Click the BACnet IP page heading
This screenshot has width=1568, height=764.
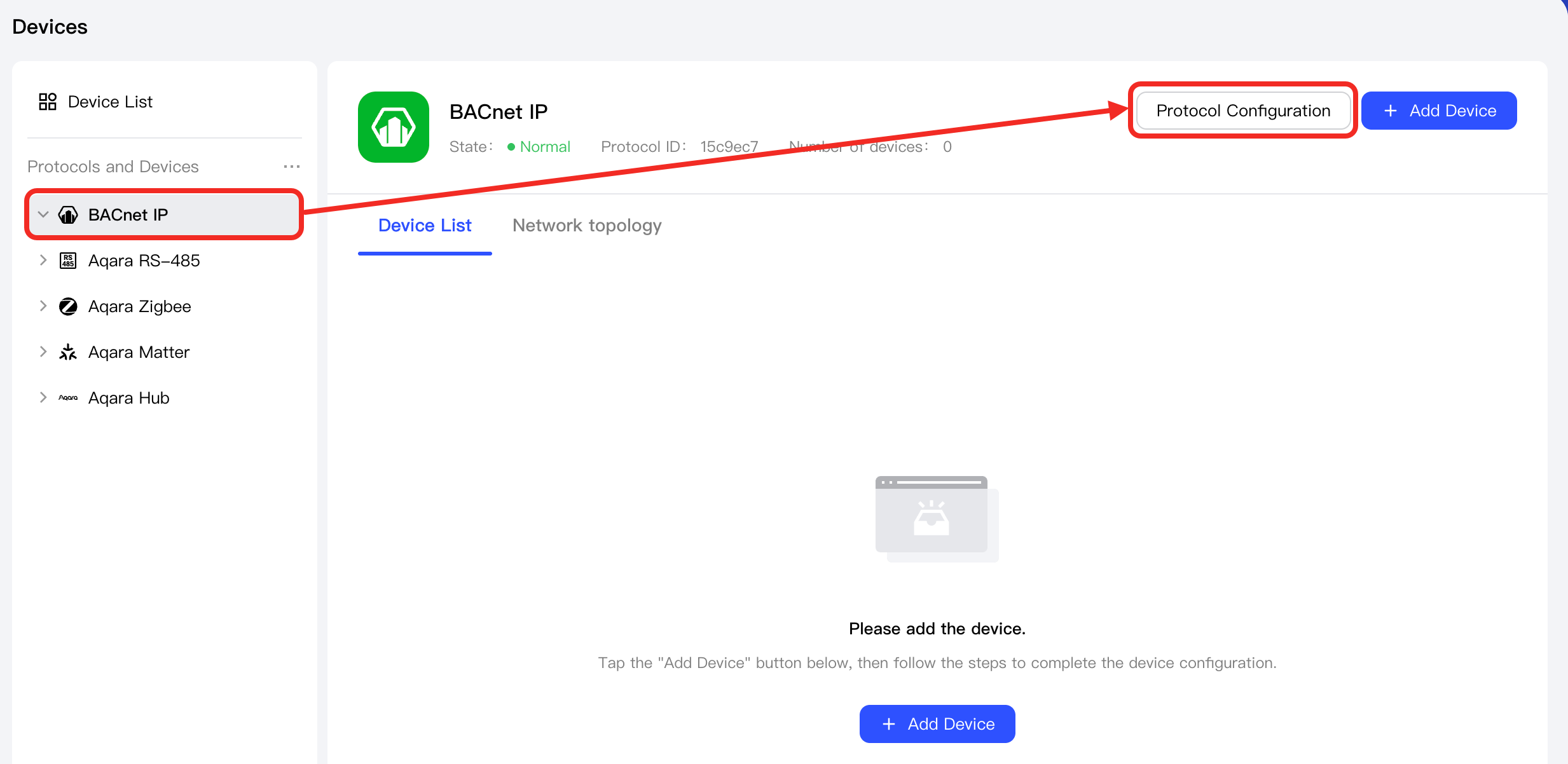[x=499, y=112]
